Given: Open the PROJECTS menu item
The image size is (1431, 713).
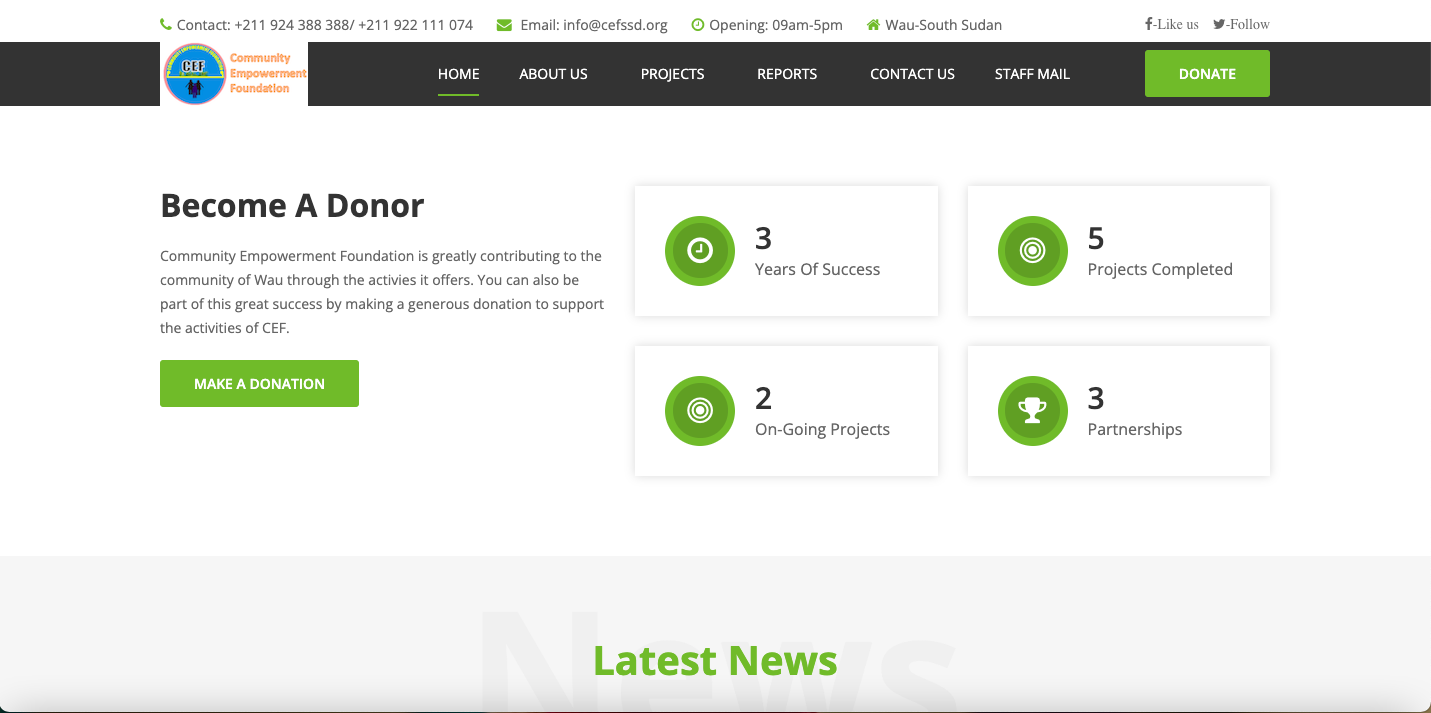Looking at the screenshot, I should (x=673, y=74).
